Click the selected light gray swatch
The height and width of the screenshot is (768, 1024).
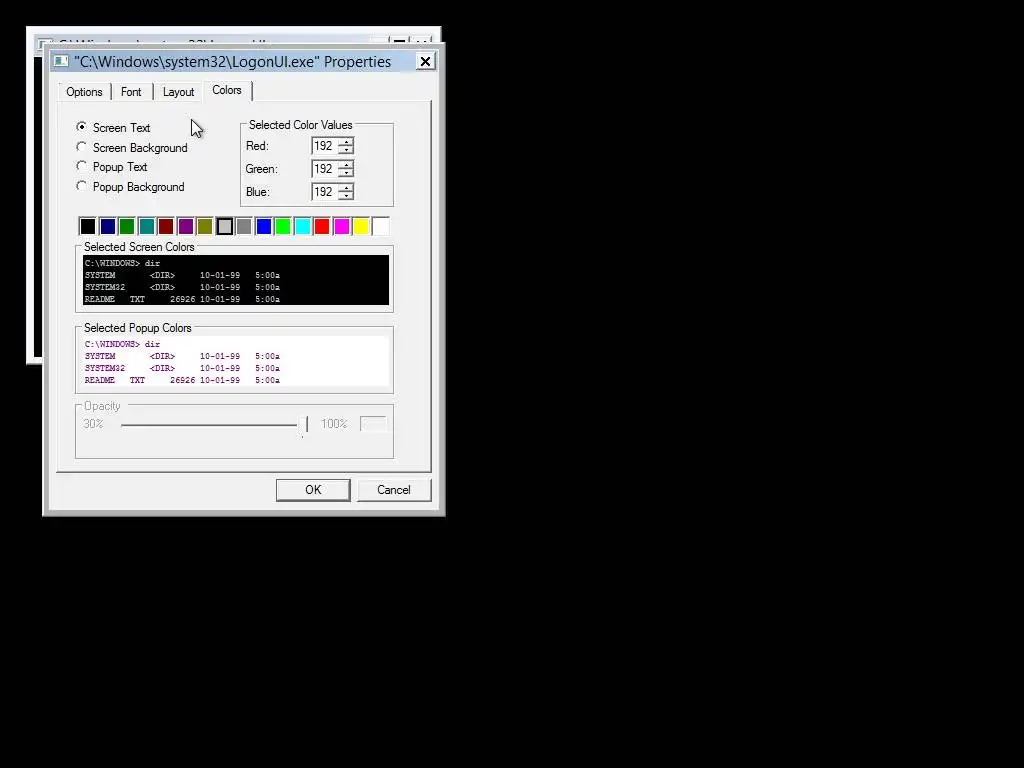click(225, 226)
